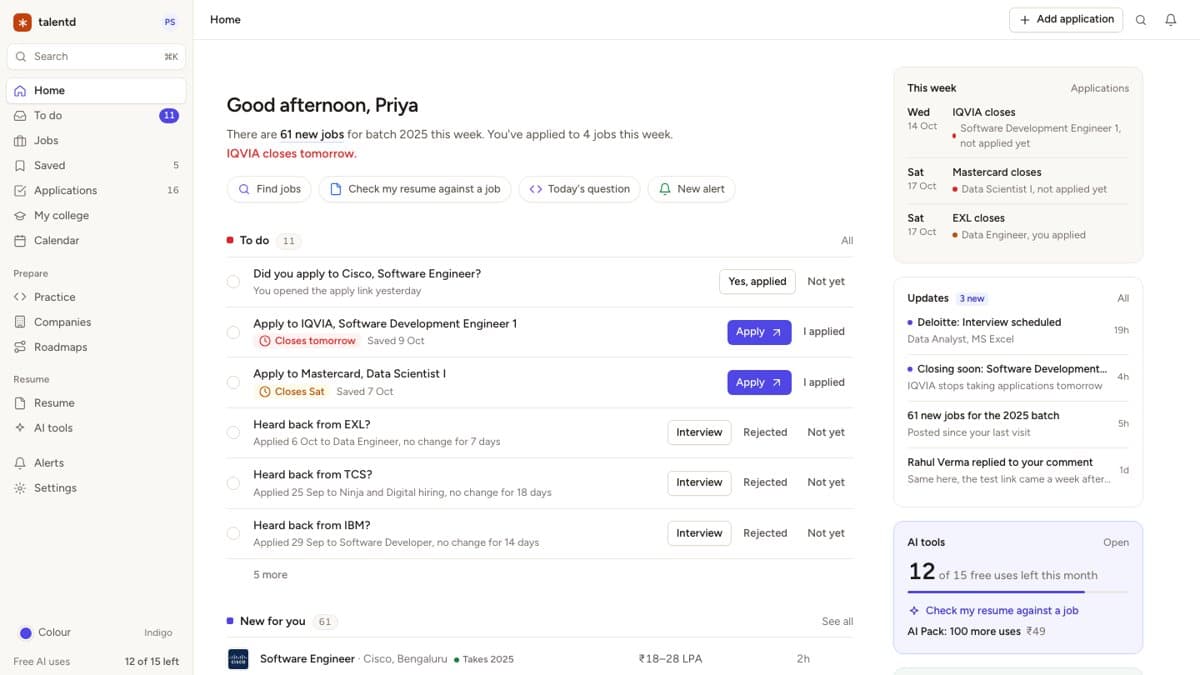The width and height of the screenshot is (1200, 675).
Task: Click the Cisco logo next to Software Engineer
Action: [x=238, y=659]
